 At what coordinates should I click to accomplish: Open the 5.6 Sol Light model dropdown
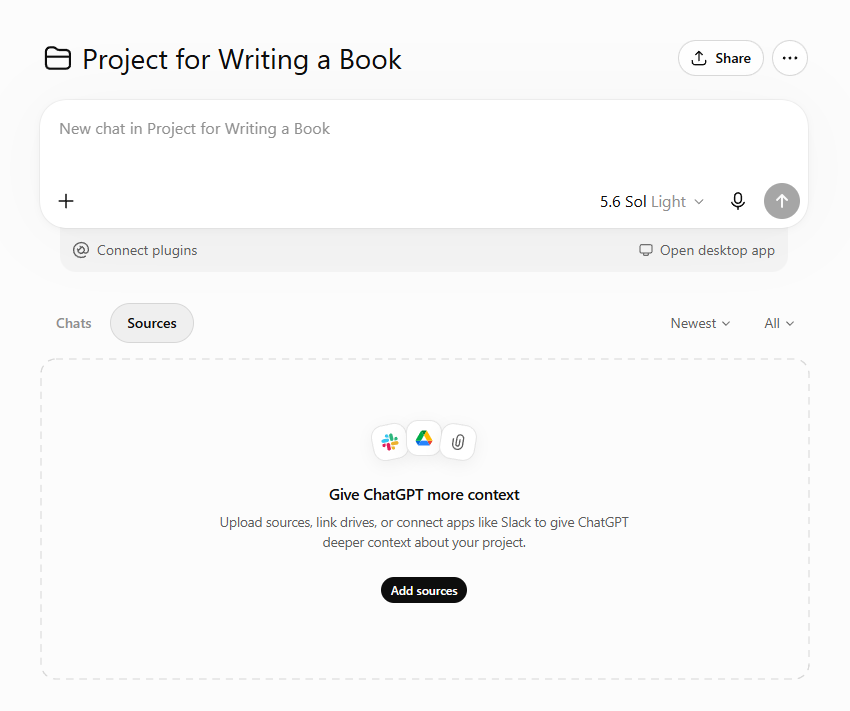coord(652,202)
